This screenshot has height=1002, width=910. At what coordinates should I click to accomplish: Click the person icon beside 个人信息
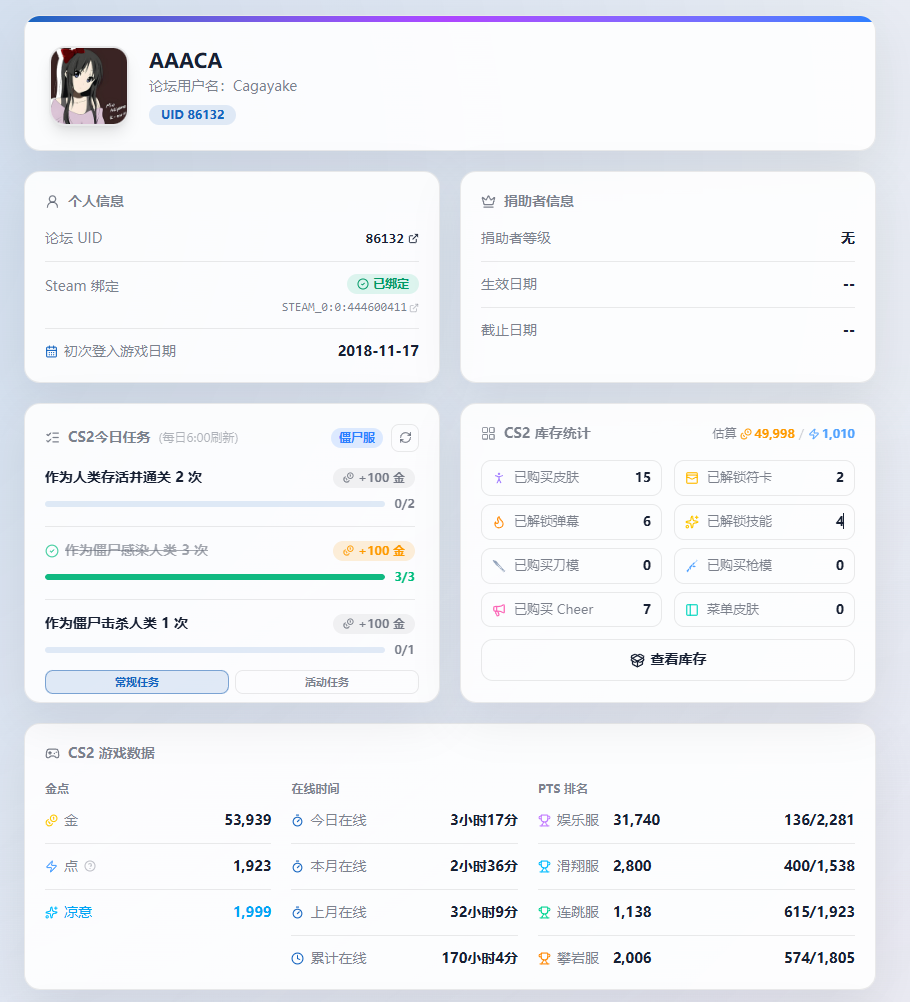tap(52, 202)
